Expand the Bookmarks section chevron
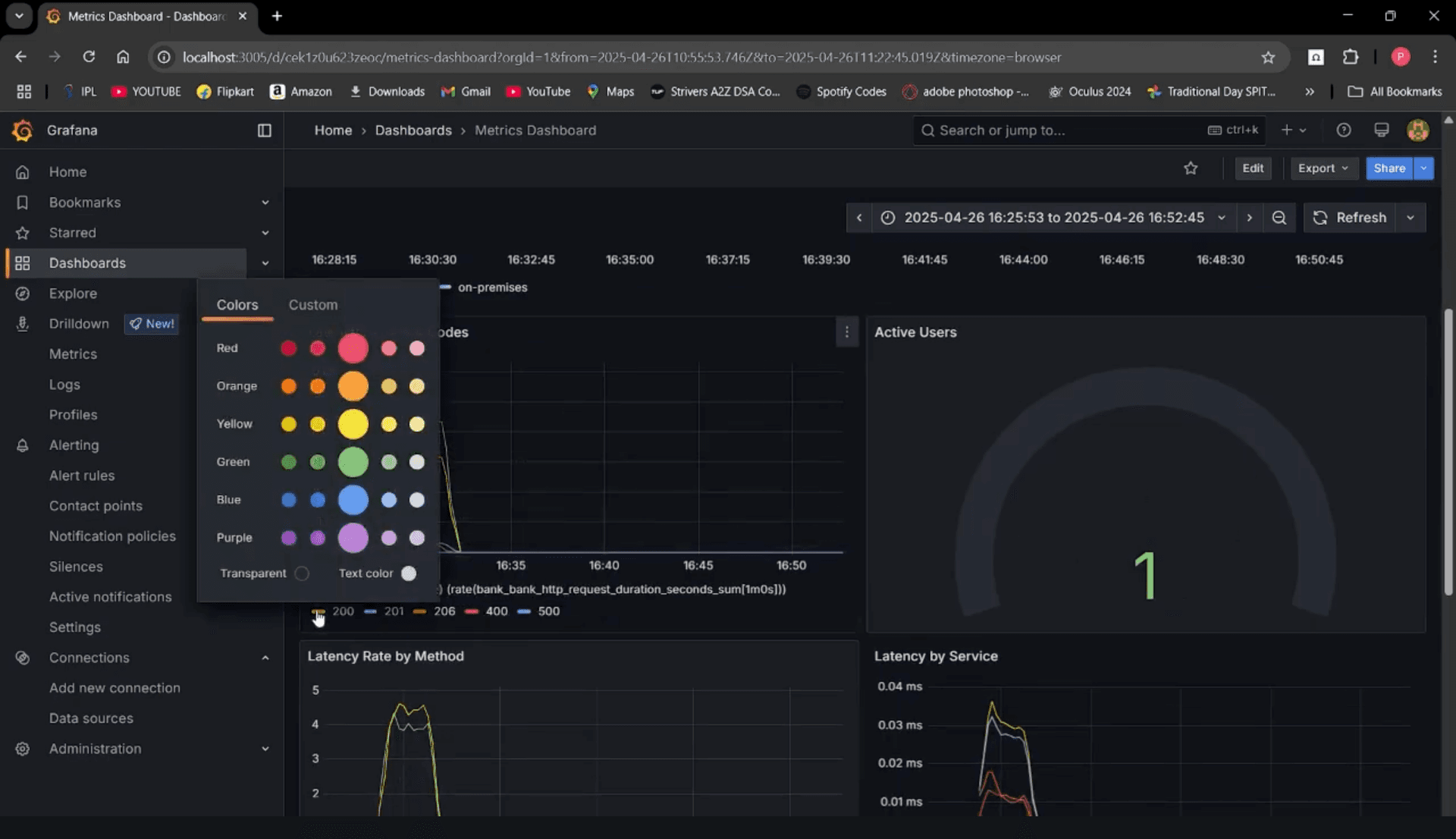Screen dimensions: 1456x839 click(x=265, y=203)
